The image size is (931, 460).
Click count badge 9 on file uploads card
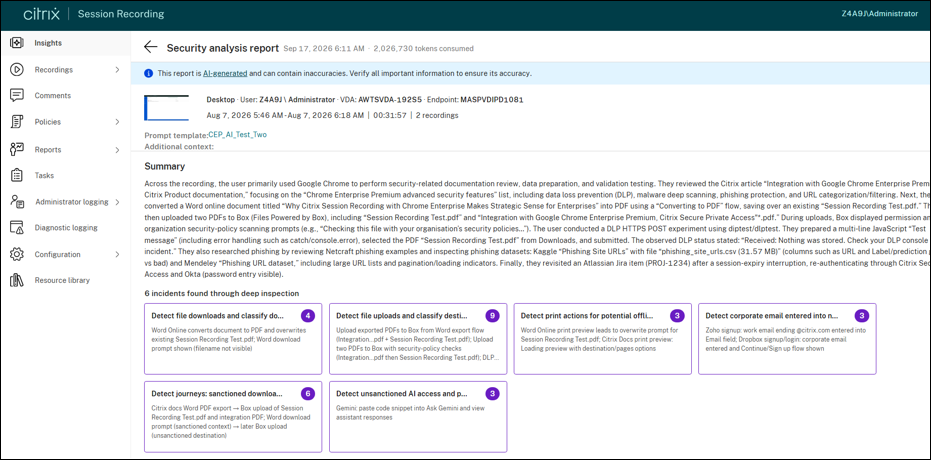[492, 315]
